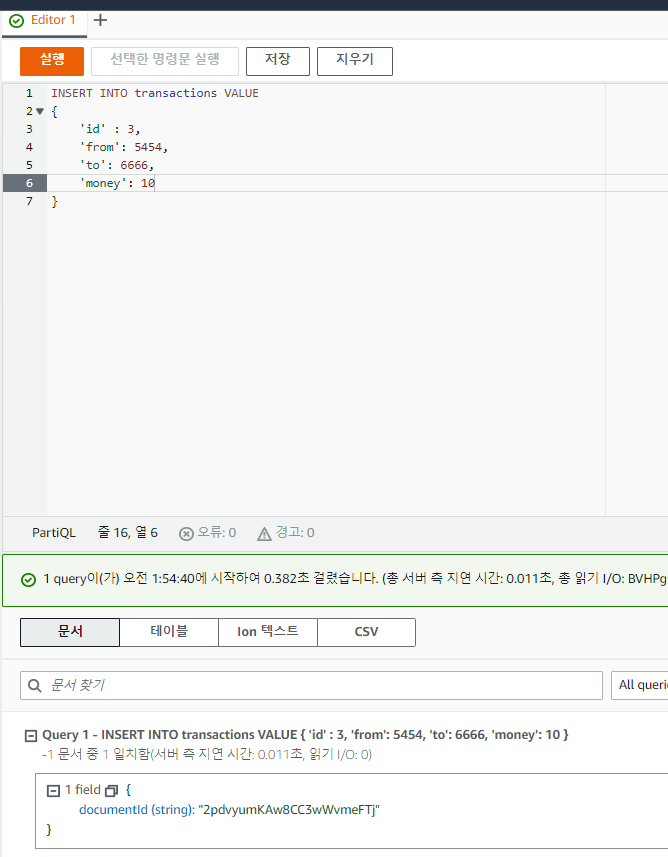The height and width of the screenshot is (857, 668).
Task: Click the 경고 warning triangle icon
Action: 264,533
